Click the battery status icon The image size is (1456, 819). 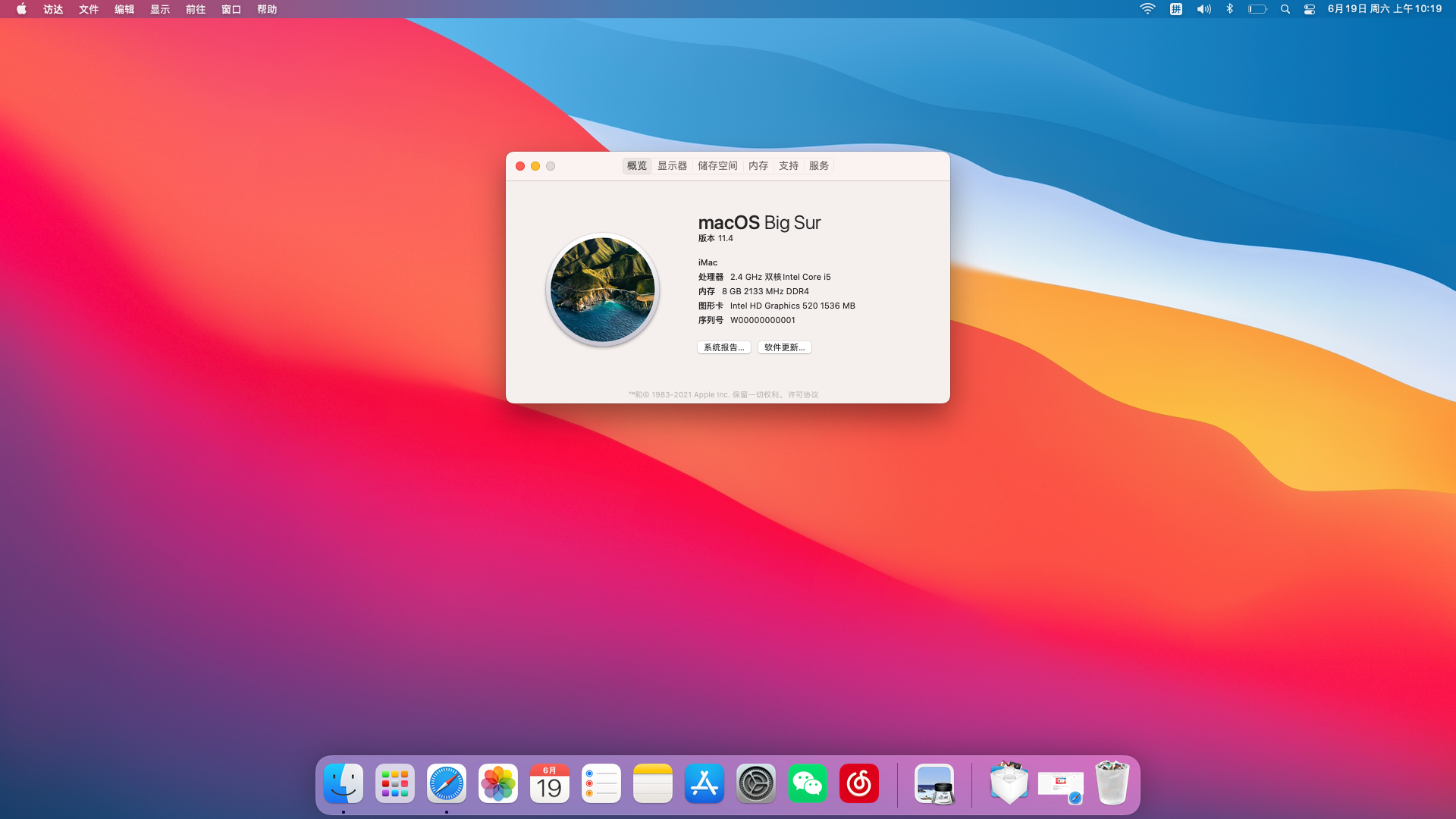click(x=1258, y=9)
